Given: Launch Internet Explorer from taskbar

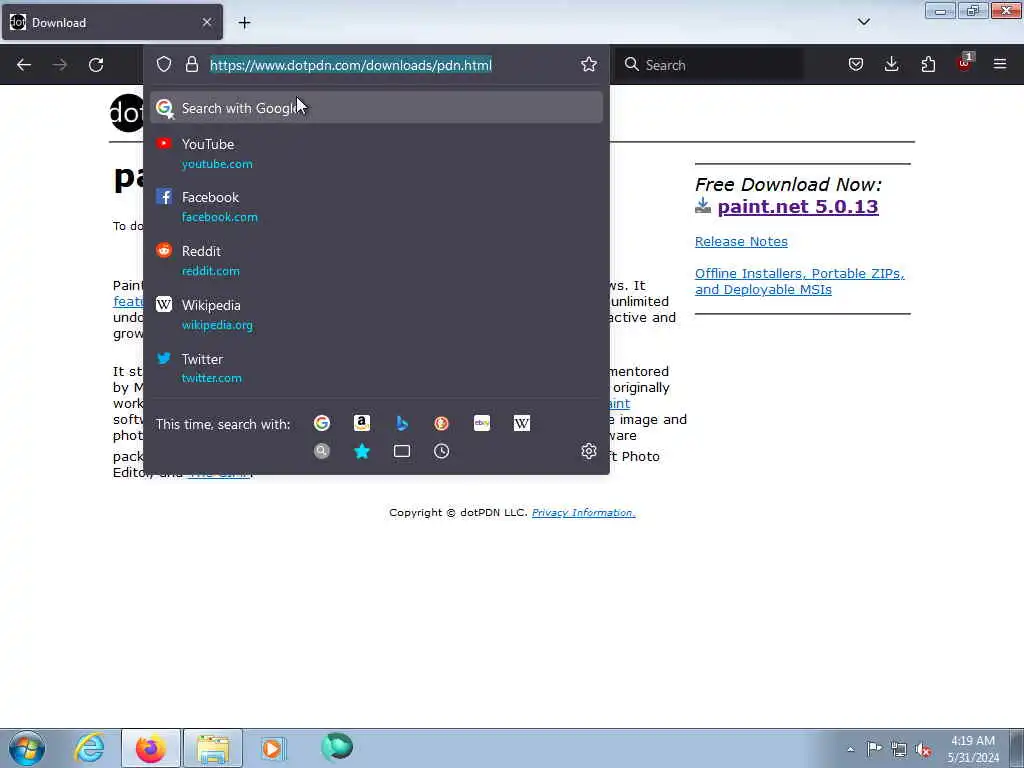Looking at the screenshot, I should pos(89,748).
